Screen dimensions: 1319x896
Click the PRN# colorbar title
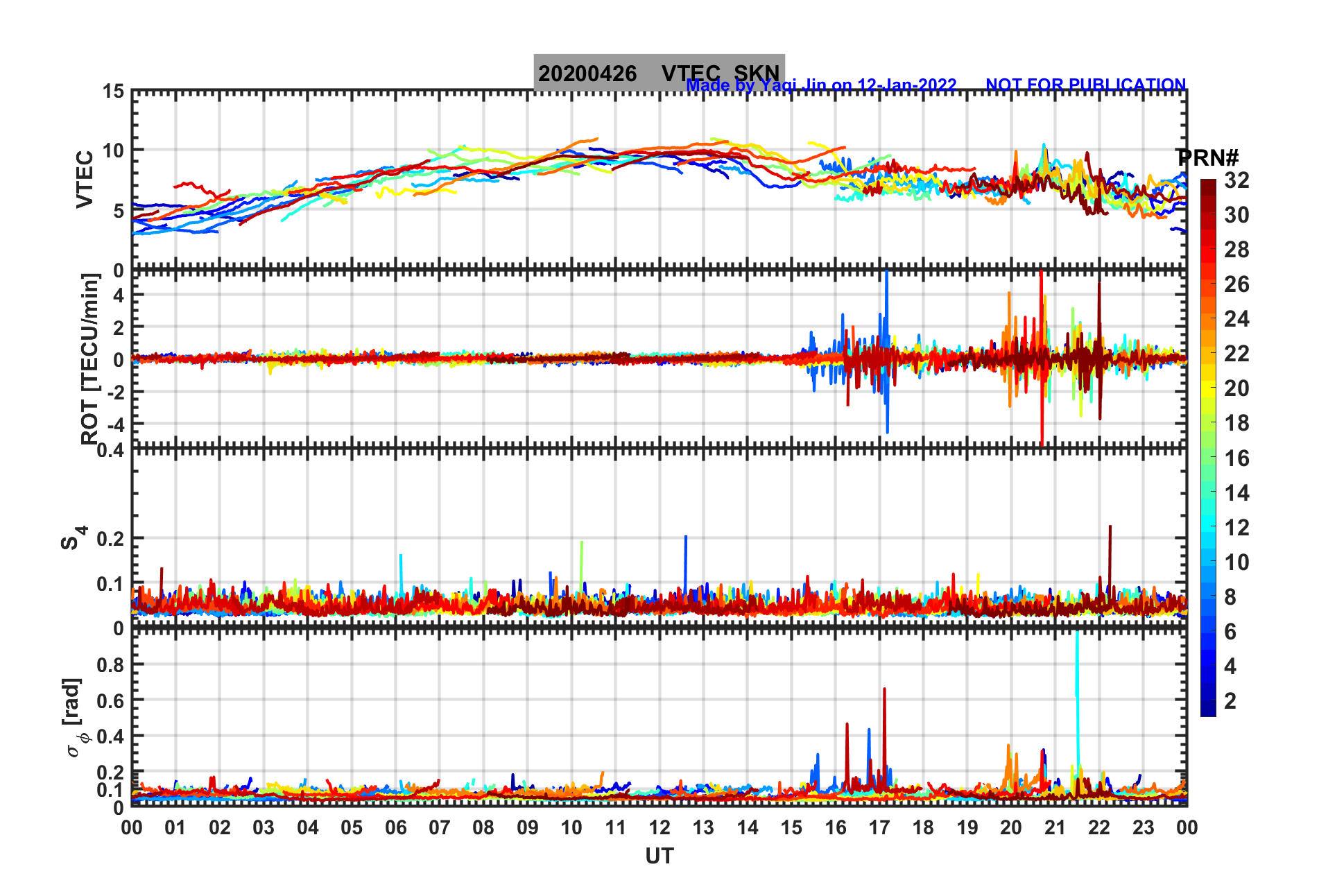coord(1208,157)
